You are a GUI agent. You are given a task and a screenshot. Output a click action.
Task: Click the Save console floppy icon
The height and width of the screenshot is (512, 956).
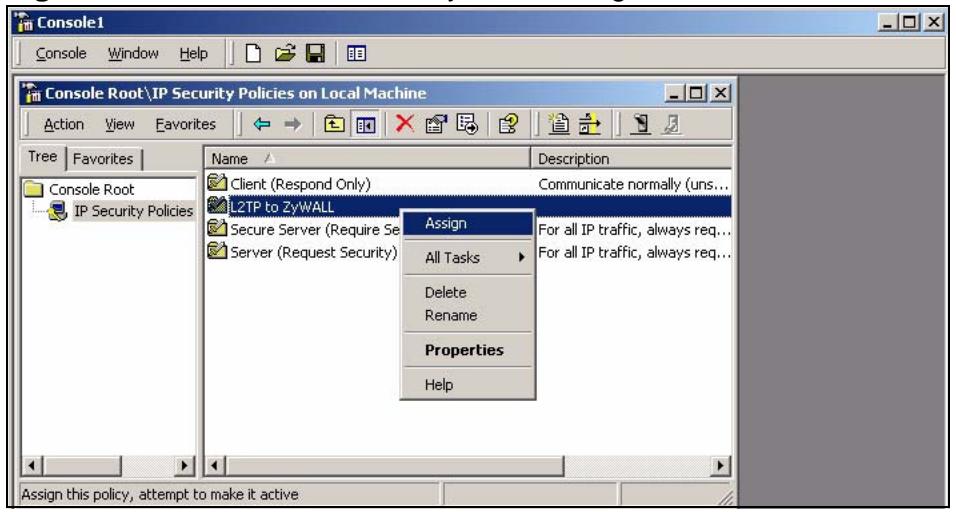tap(315, 54)
